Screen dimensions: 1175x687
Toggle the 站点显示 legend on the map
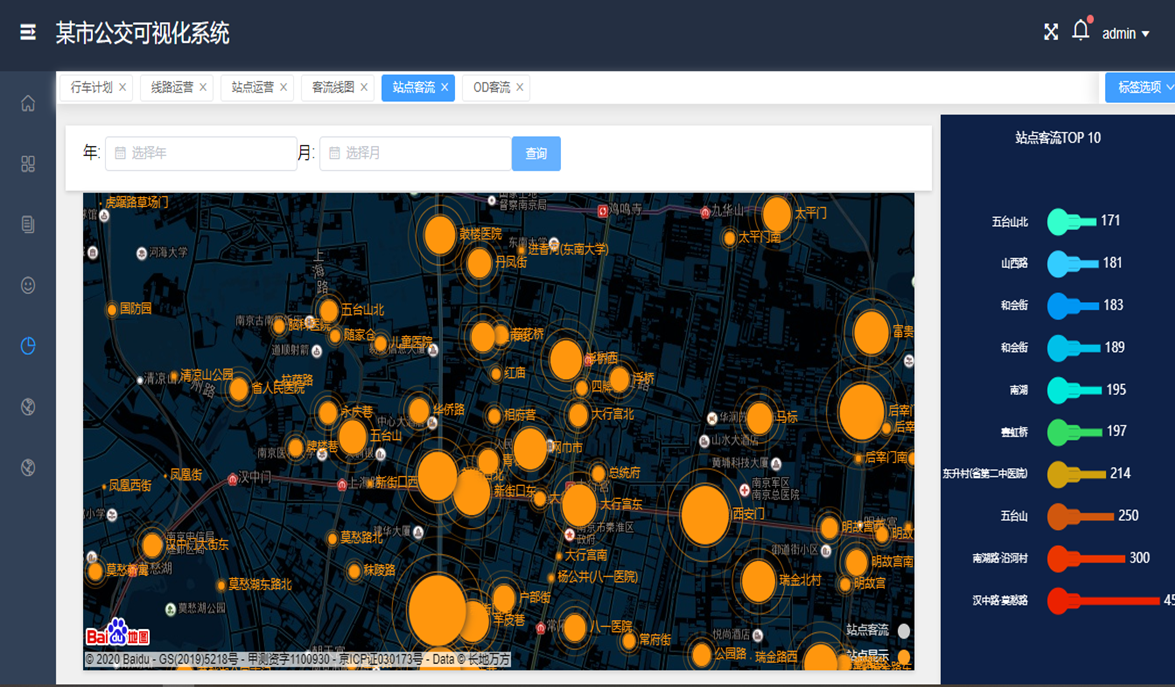[x=878, y=656]
